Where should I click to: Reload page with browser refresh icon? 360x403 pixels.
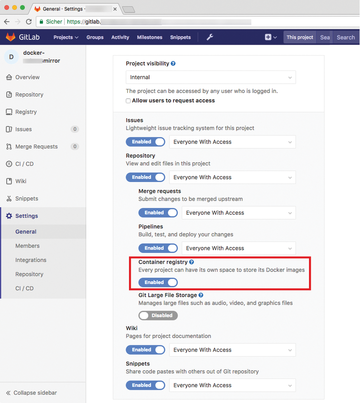(29, 22)
